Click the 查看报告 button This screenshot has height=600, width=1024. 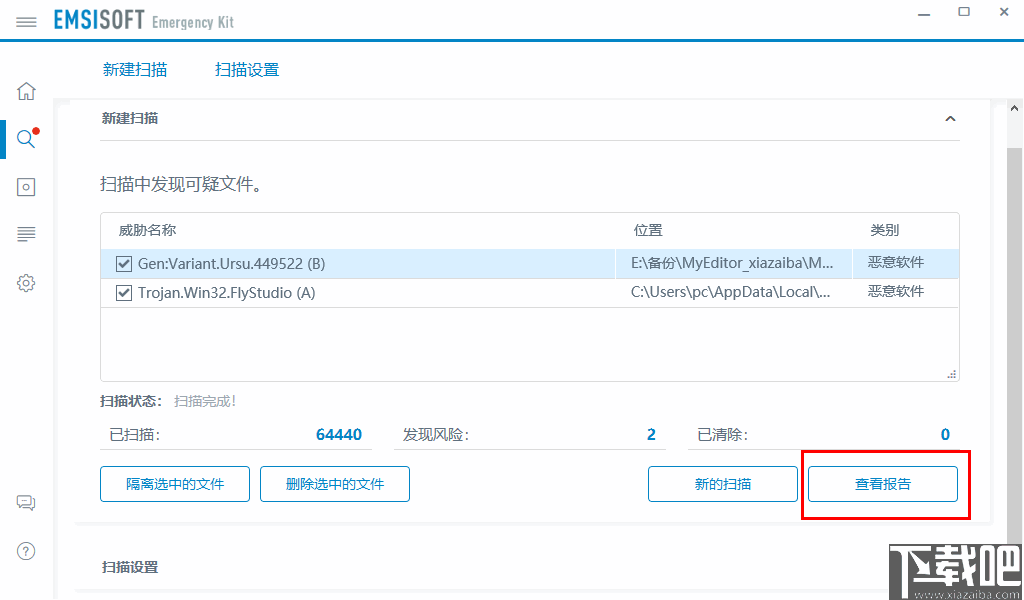point(883,484)
